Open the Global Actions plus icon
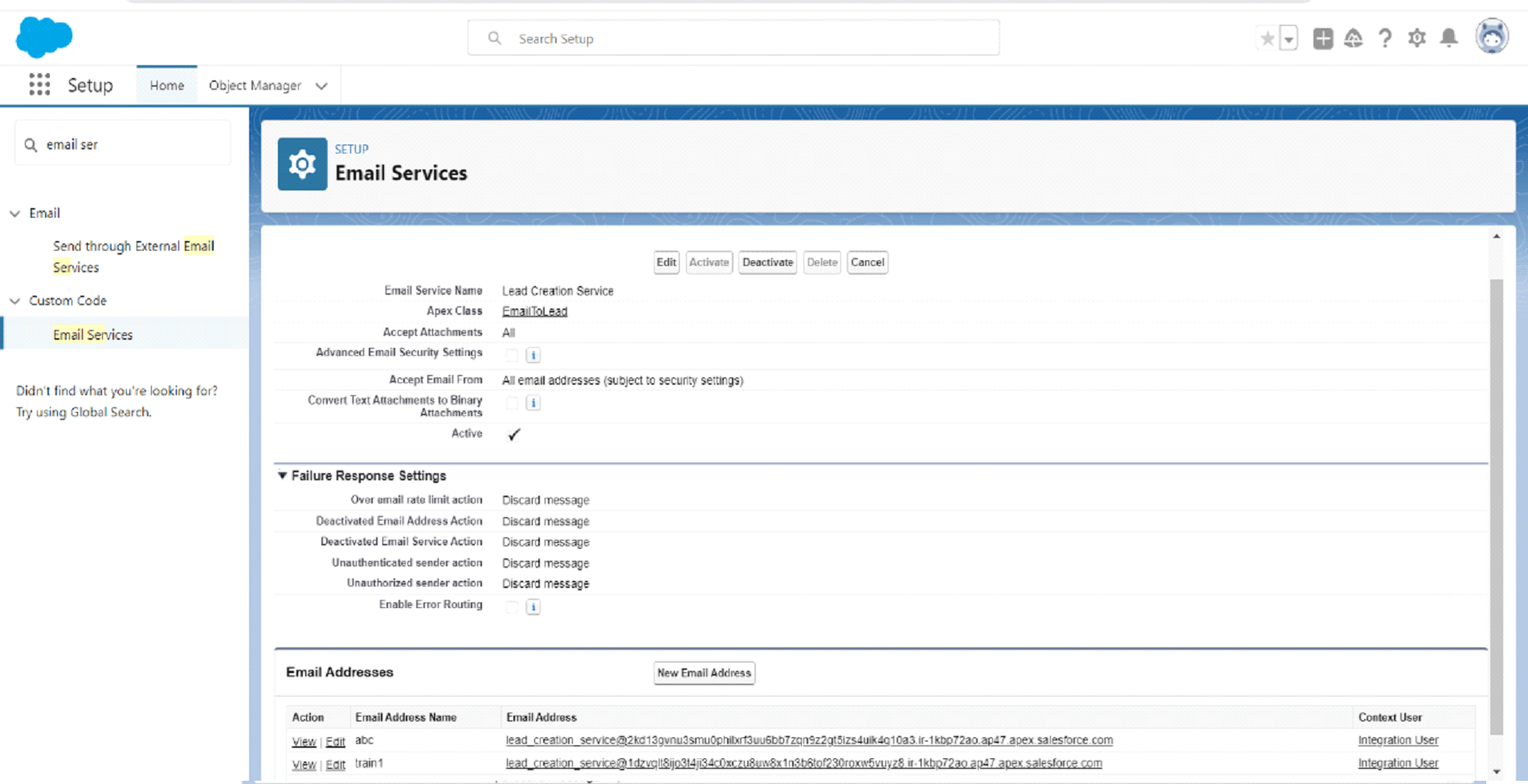Viewport: 1528px width, 784px height. click(1322, 38)
